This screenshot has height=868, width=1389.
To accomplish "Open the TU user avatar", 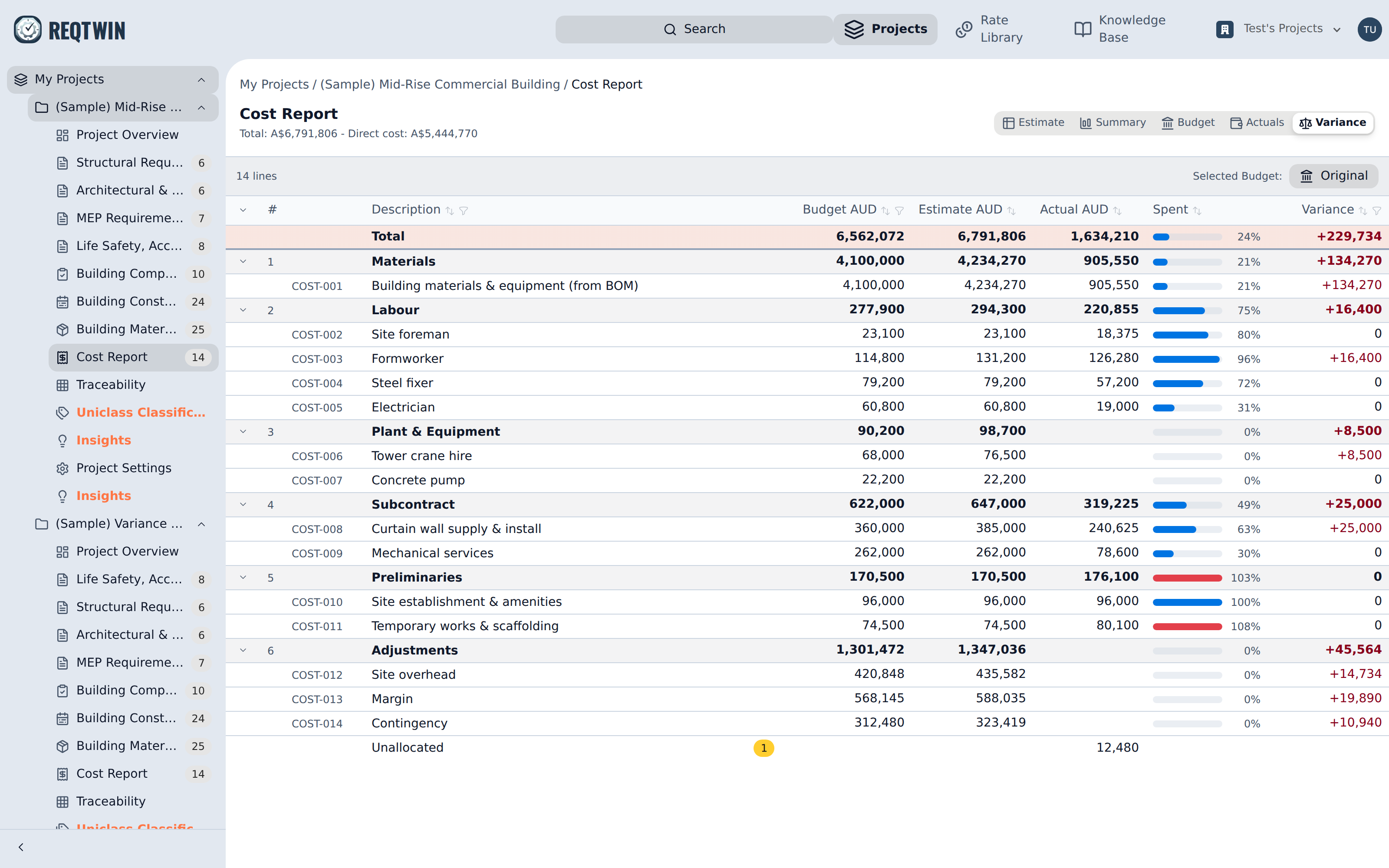I will pyautogui.click(x=1369, y=29).
